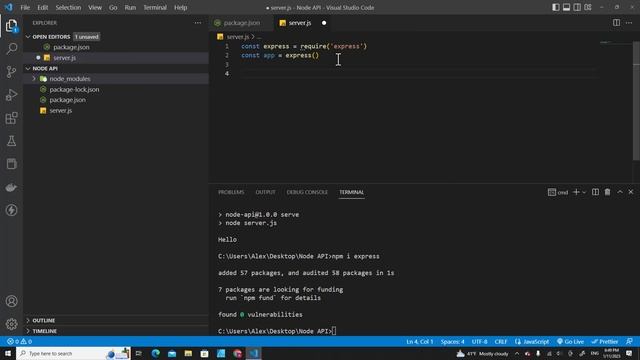Open editor more actions ellipsis
640x360 pixels.
pyautogui.click(x=629, y=23)
